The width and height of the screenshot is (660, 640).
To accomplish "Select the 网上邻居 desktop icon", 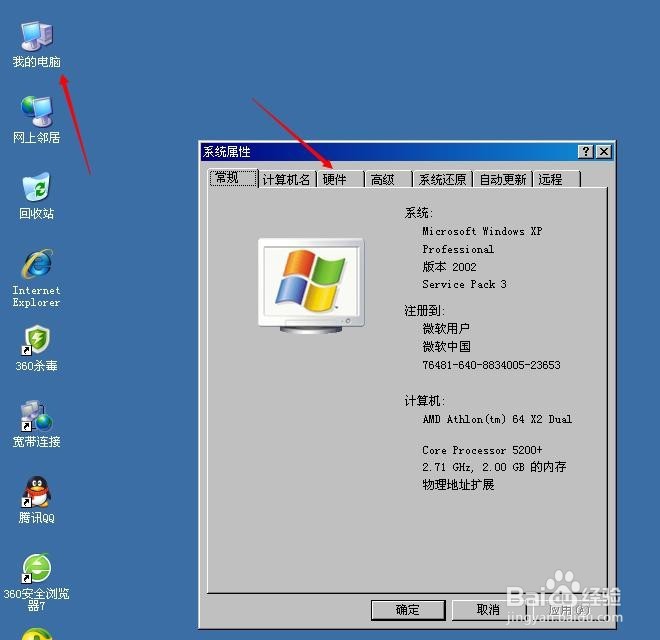I will (x=37, y=120).
